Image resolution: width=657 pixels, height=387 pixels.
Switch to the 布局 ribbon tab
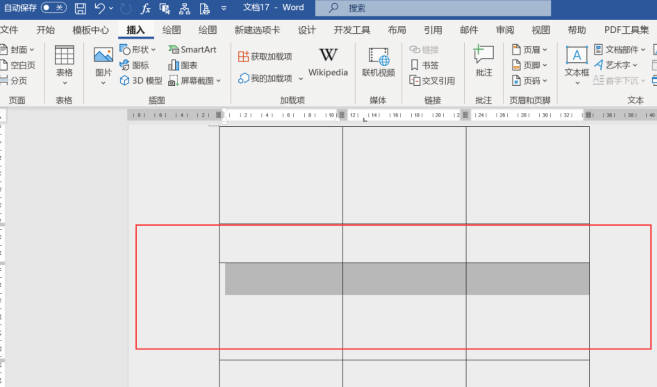(x=397, y=30)
